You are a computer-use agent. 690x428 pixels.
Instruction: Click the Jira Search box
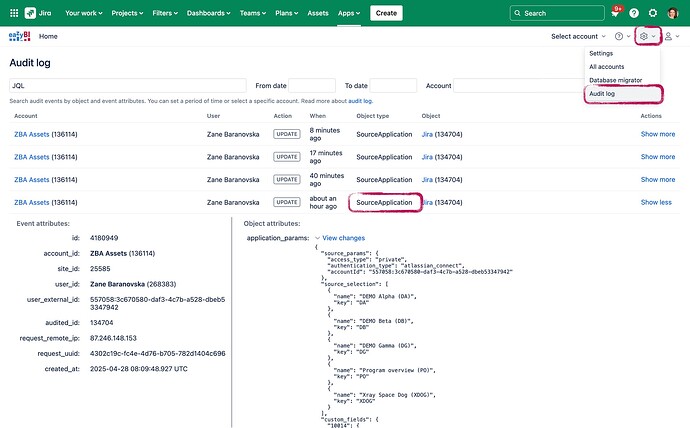click(x=557, y=13)
